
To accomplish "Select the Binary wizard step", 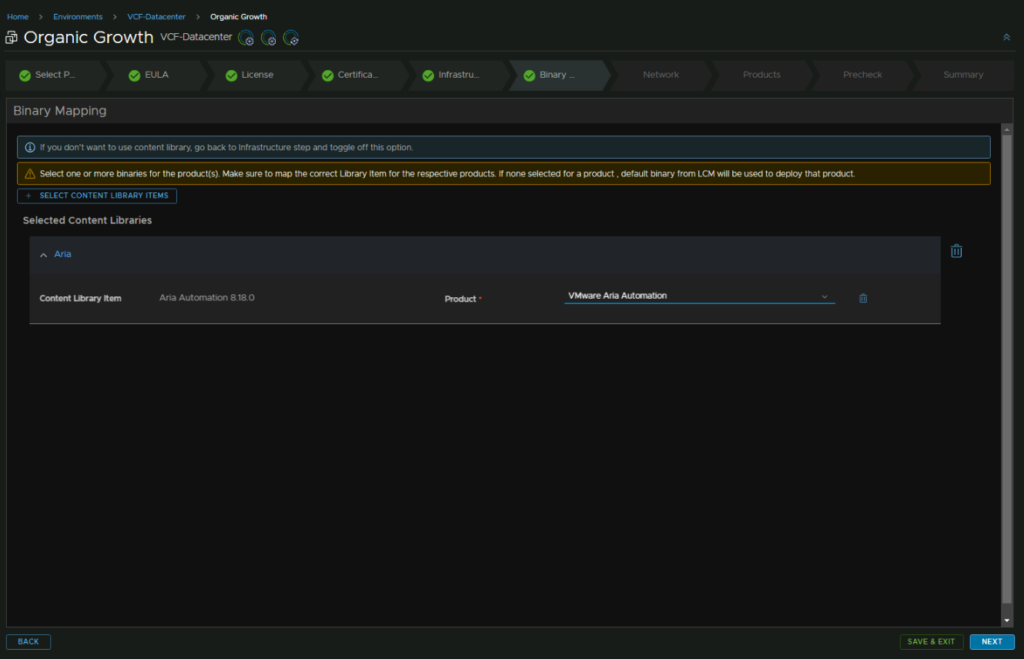I will (558, 75).
